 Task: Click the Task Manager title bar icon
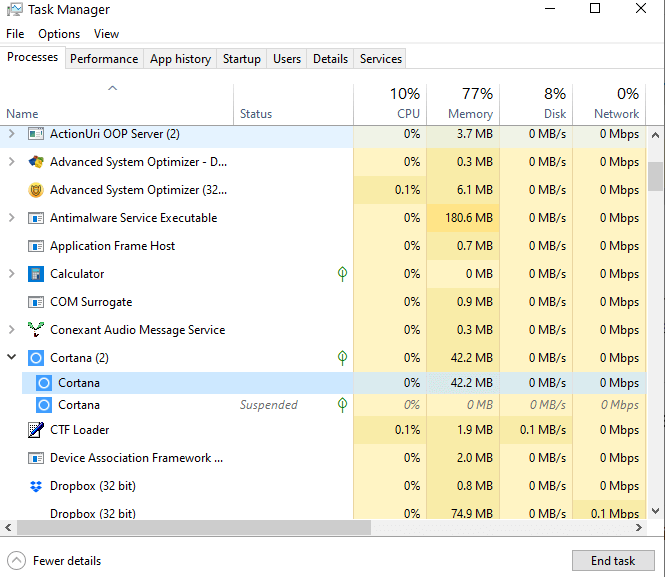tap(14, 9)
